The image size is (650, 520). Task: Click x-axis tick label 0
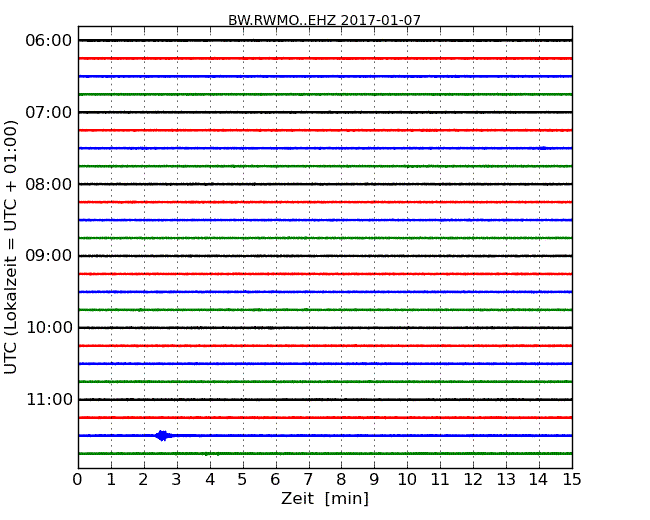(x=78, y=480)
